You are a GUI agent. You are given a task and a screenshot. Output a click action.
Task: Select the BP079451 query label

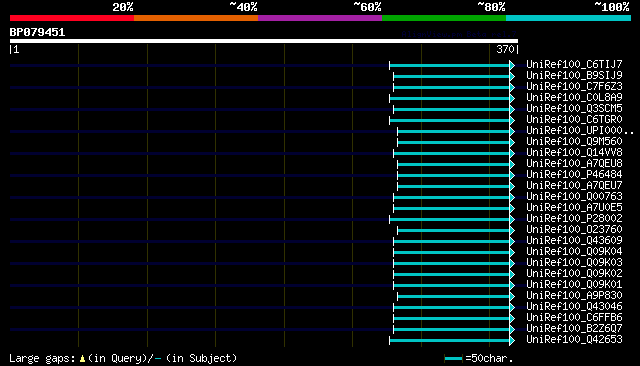pyautogui.click(x=37, y=32)
